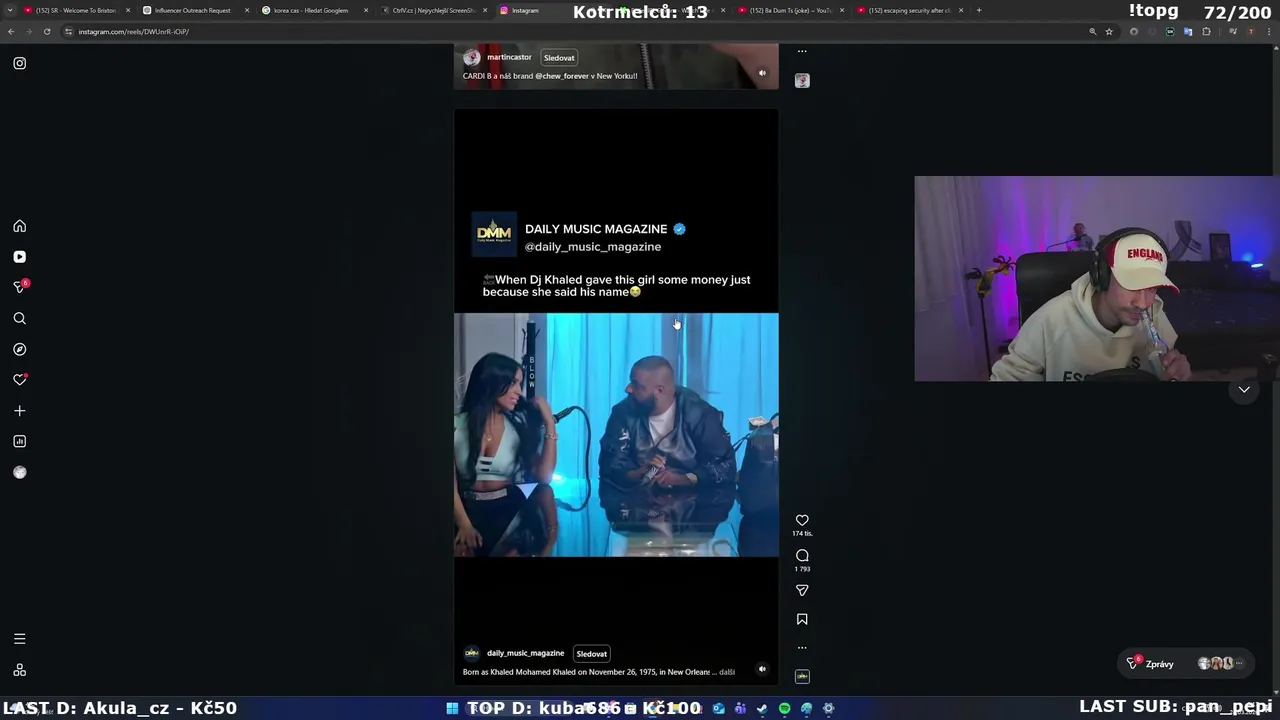The image size is (1280, 720).
Task: Open Instagram home from sidebar
Action: click(x=19, y=226)
